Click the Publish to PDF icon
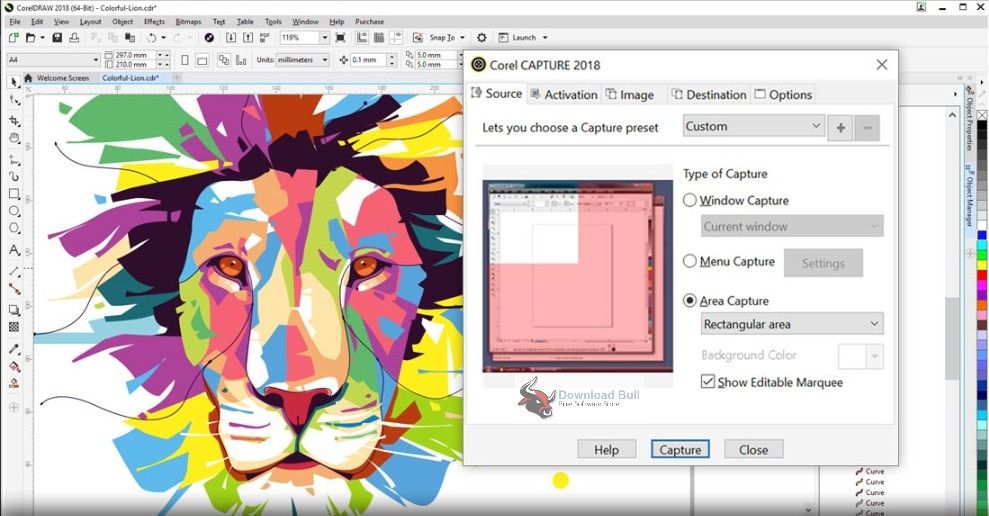Image resolution: width=989 pixels, height=516 pixels. 265,38
